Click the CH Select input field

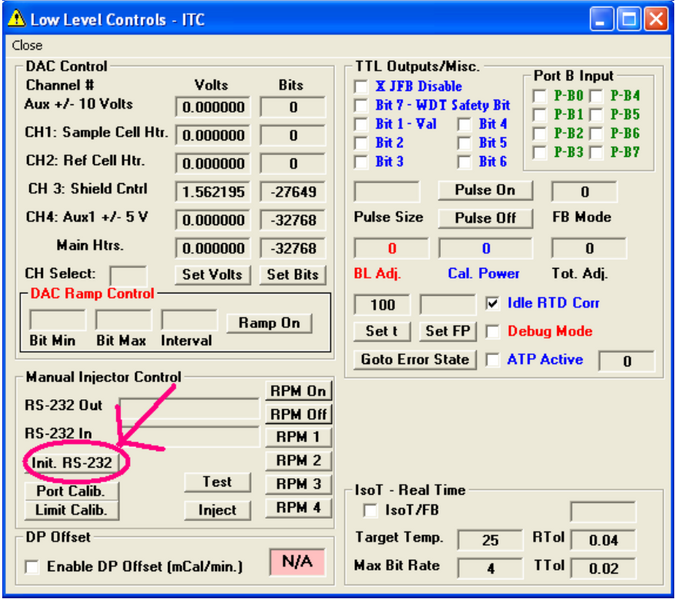(128, 276)
